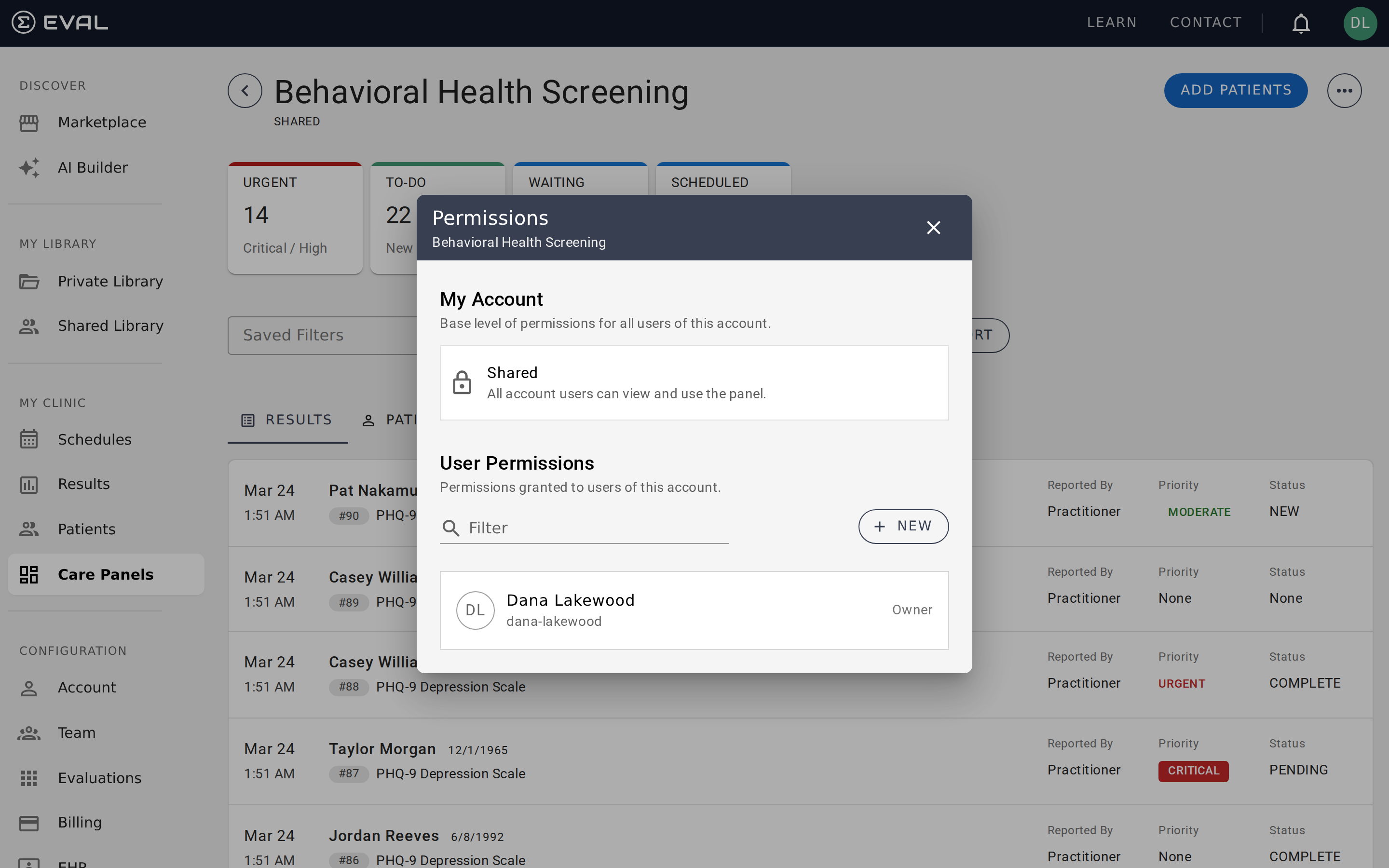Close the Permissions dialog

tap(934, 227)
